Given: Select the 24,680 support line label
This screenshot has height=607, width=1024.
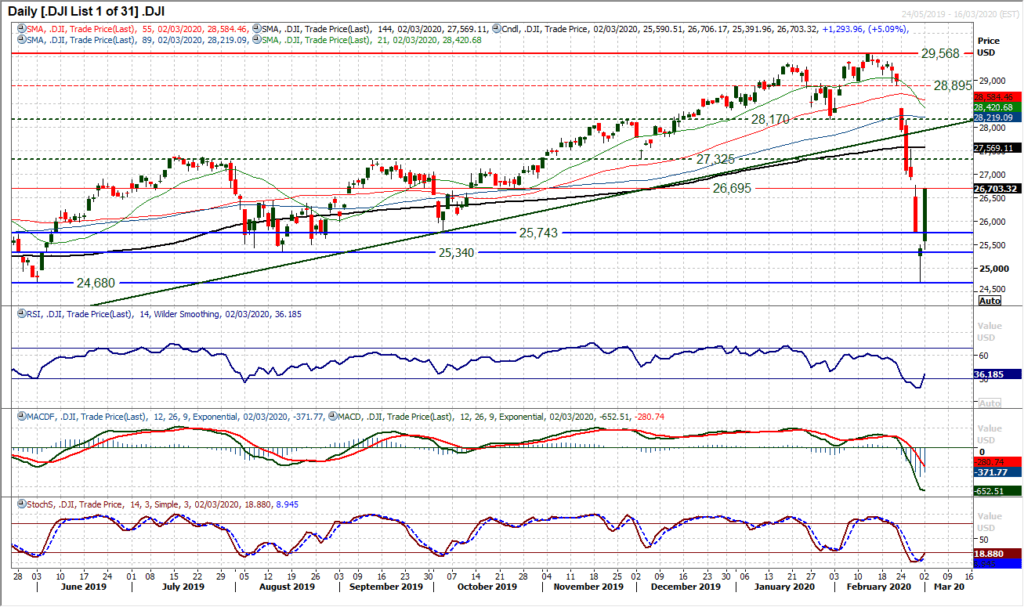Looking at the screenshot, I should 102,283.
